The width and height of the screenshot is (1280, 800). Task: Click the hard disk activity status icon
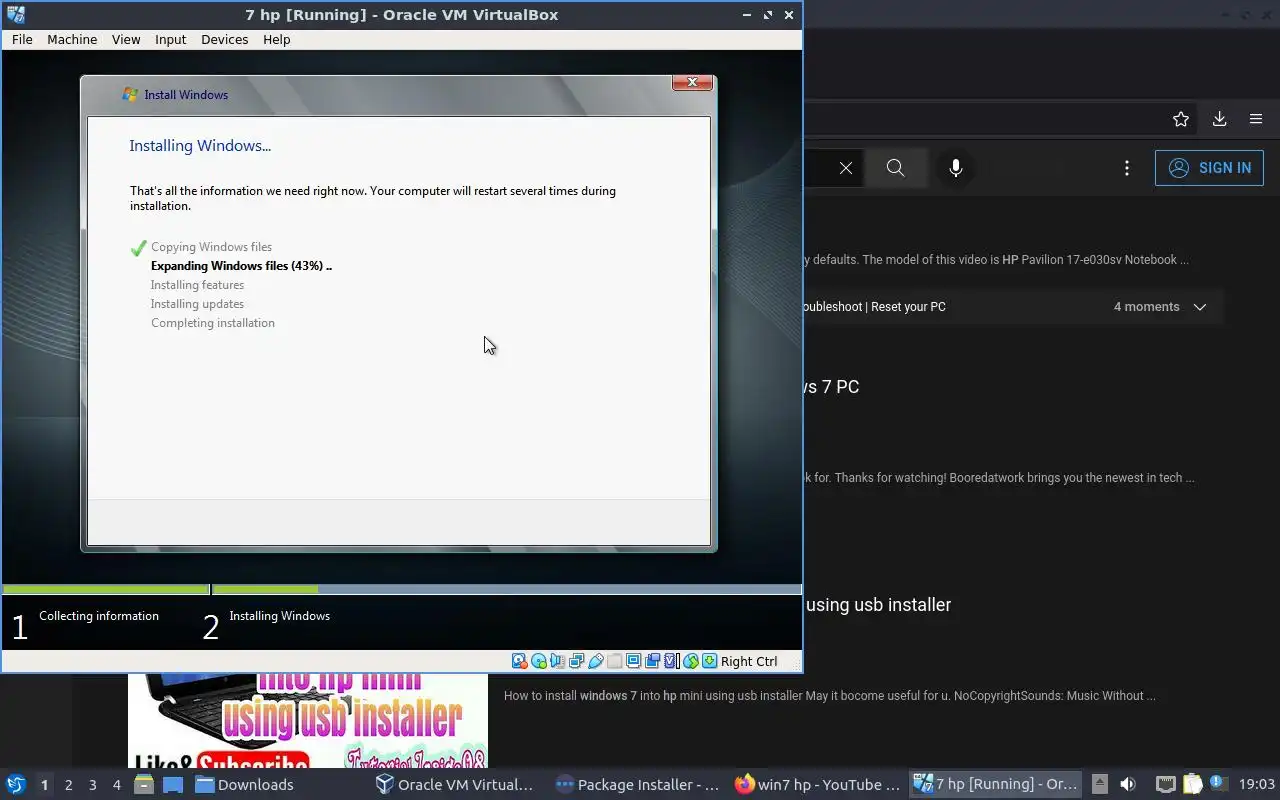point(520,661)
